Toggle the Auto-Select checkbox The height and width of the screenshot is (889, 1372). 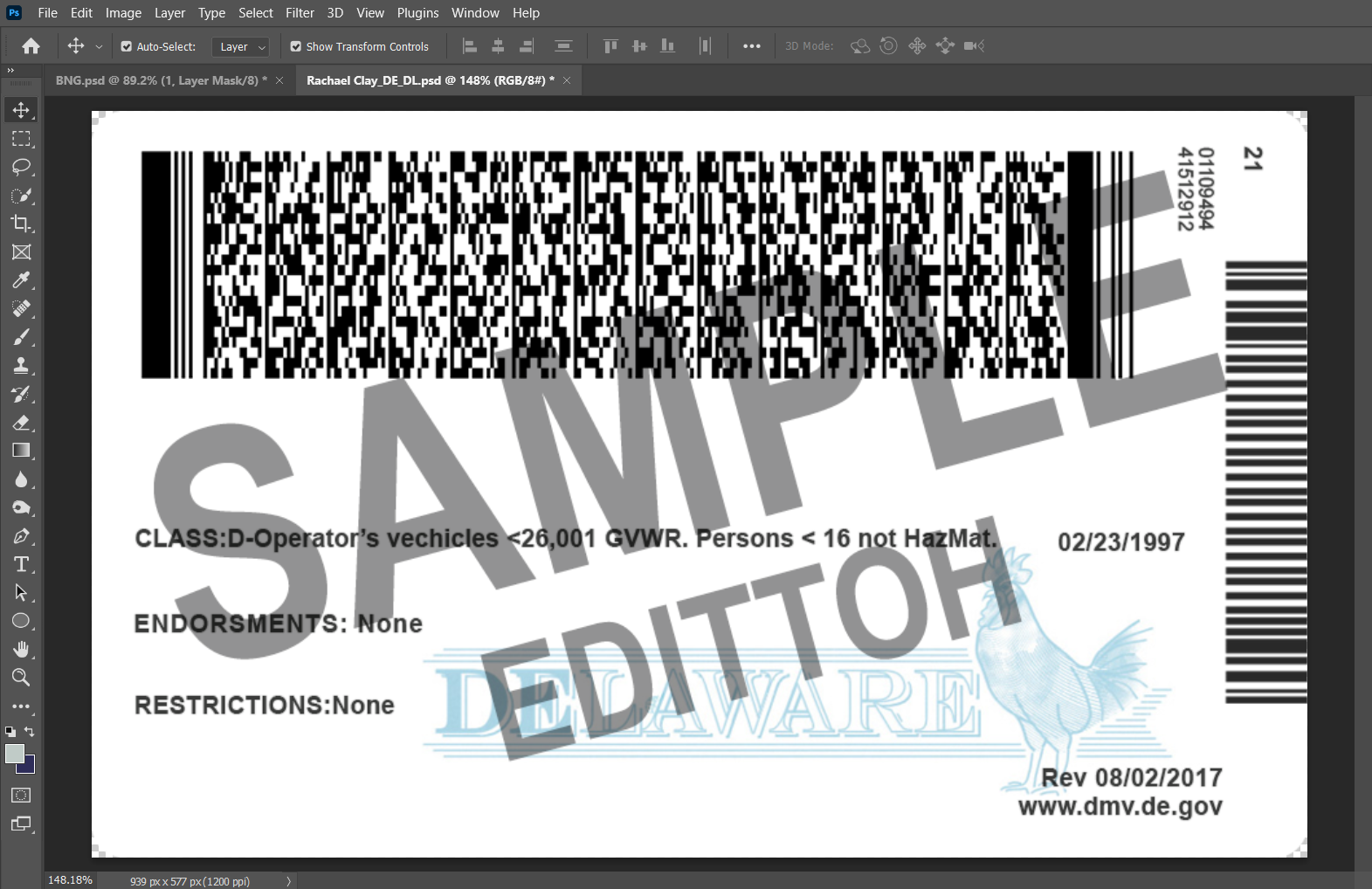tap(127, 46)
